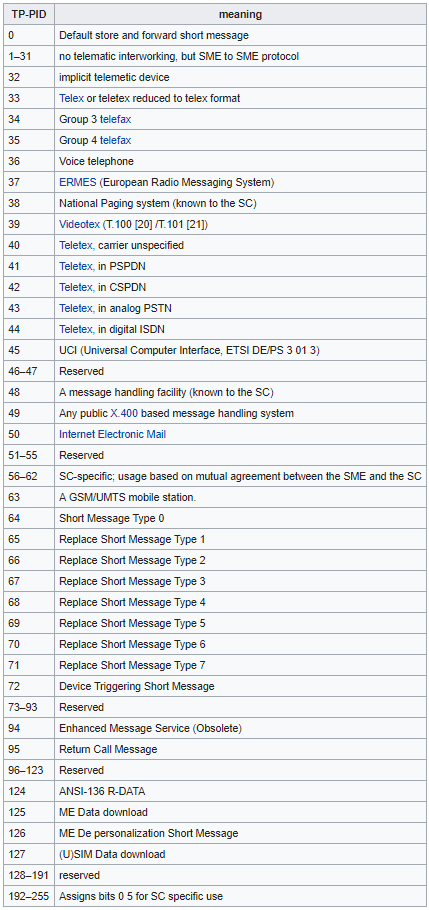The width and height of the screenshot is (429, 910).
Task: Click the telefax link in Group 4 row
Action: point(116,140)
